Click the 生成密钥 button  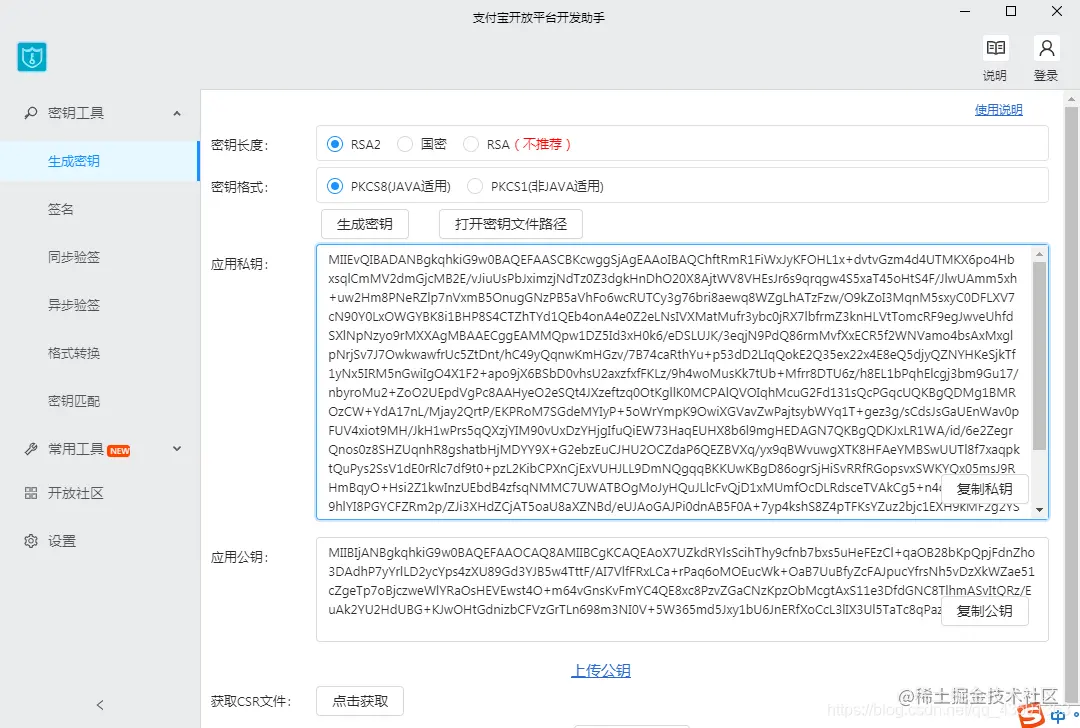365,224
